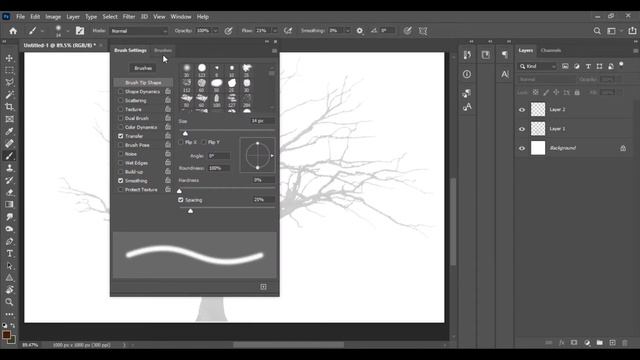
Task: Select the Clone Stamp tool
Action: [9, 168]
